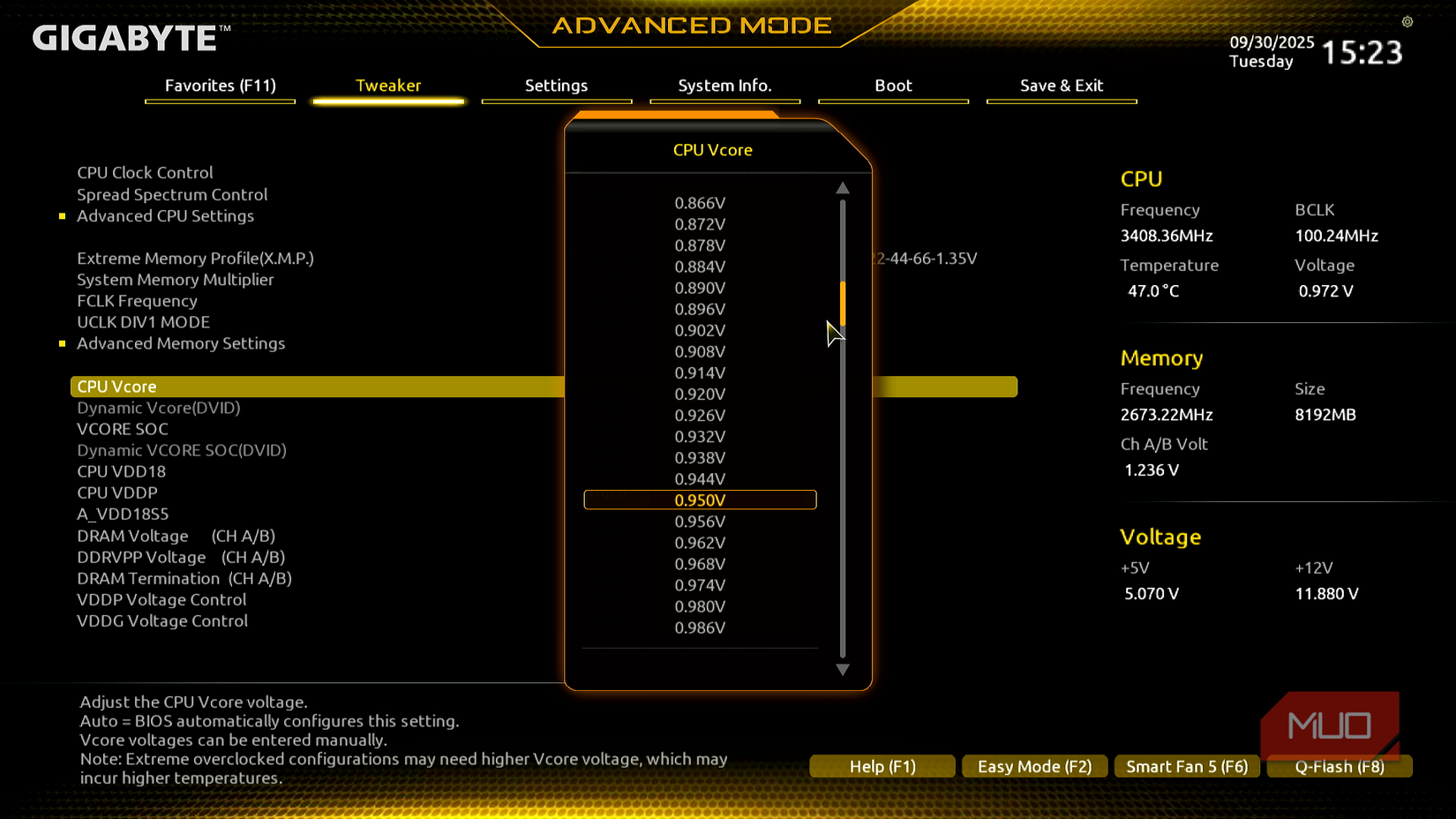Open the Advanced CPU Settings submenu

pyautogui.click(x=165, y=216)
